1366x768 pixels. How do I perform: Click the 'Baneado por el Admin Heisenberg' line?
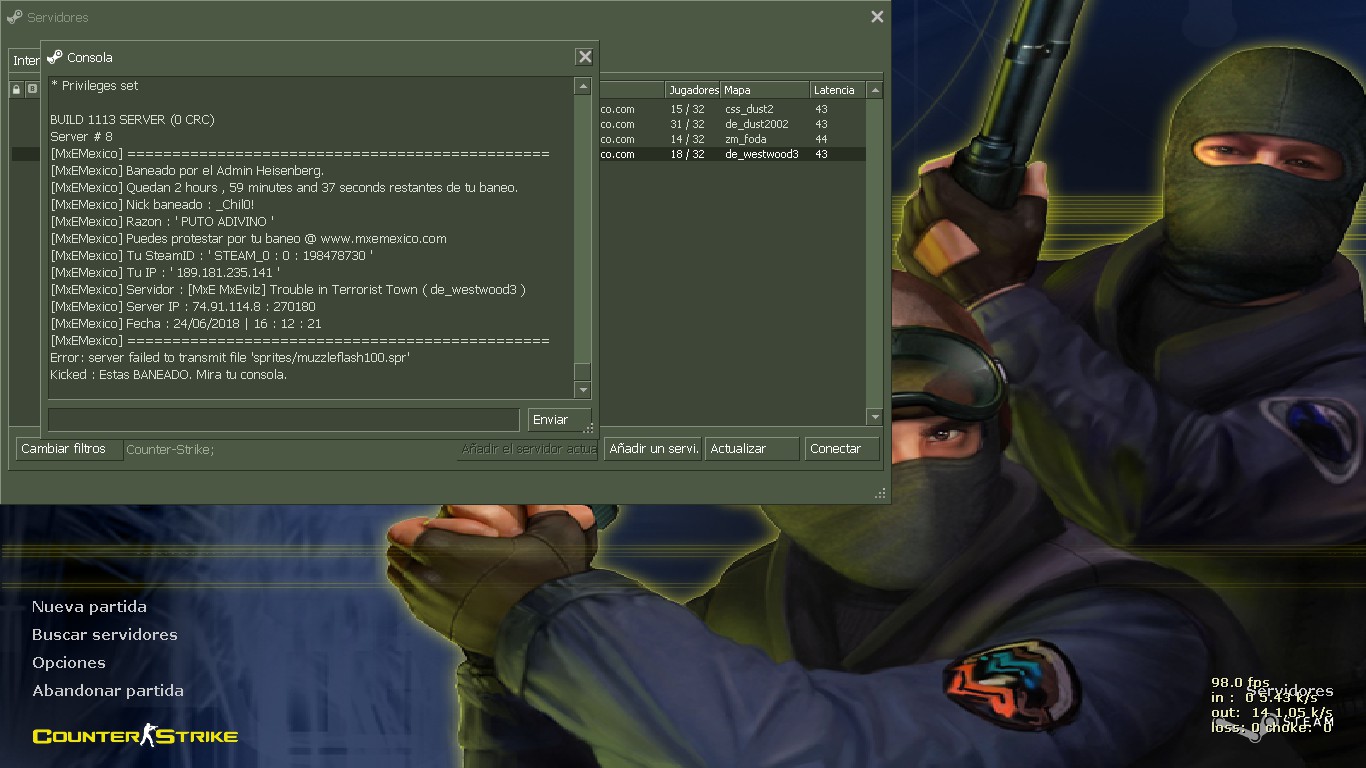(187, 171)
